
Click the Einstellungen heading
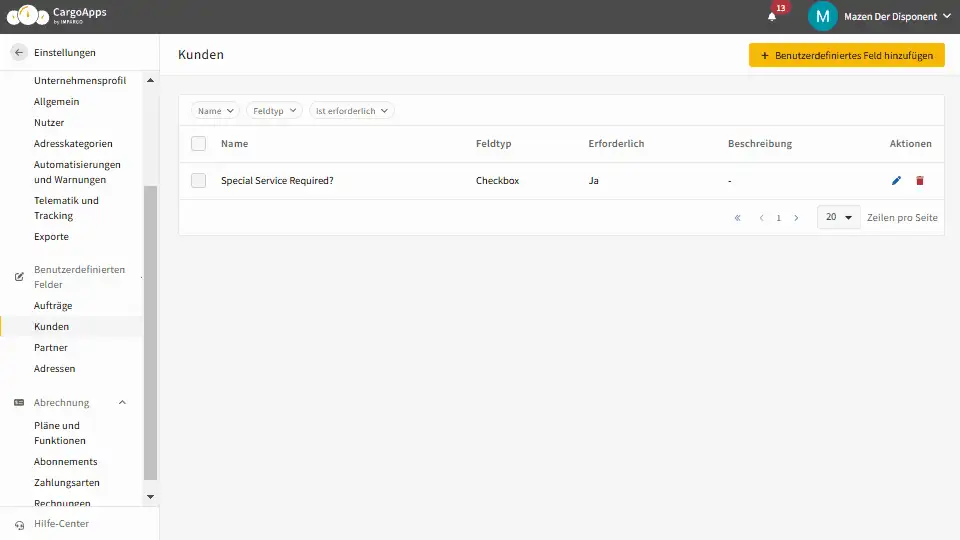tap(65, 53)
